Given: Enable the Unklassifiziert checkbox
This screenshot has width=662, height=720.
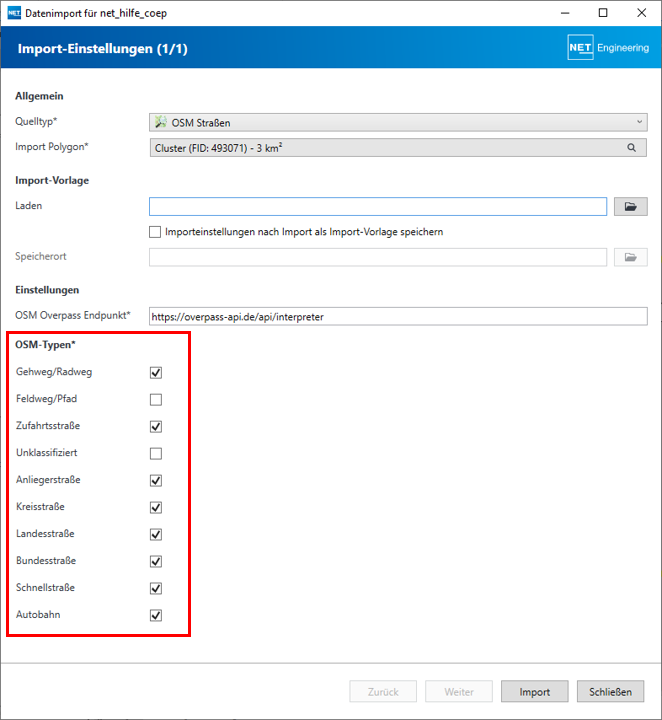Looking at the screenshot, I should 156,453.
